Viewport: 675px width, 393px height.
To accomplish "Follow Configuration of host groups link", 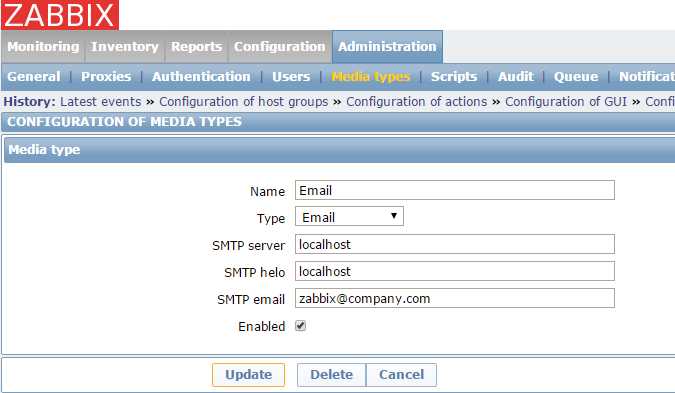I will click(244, 102).
